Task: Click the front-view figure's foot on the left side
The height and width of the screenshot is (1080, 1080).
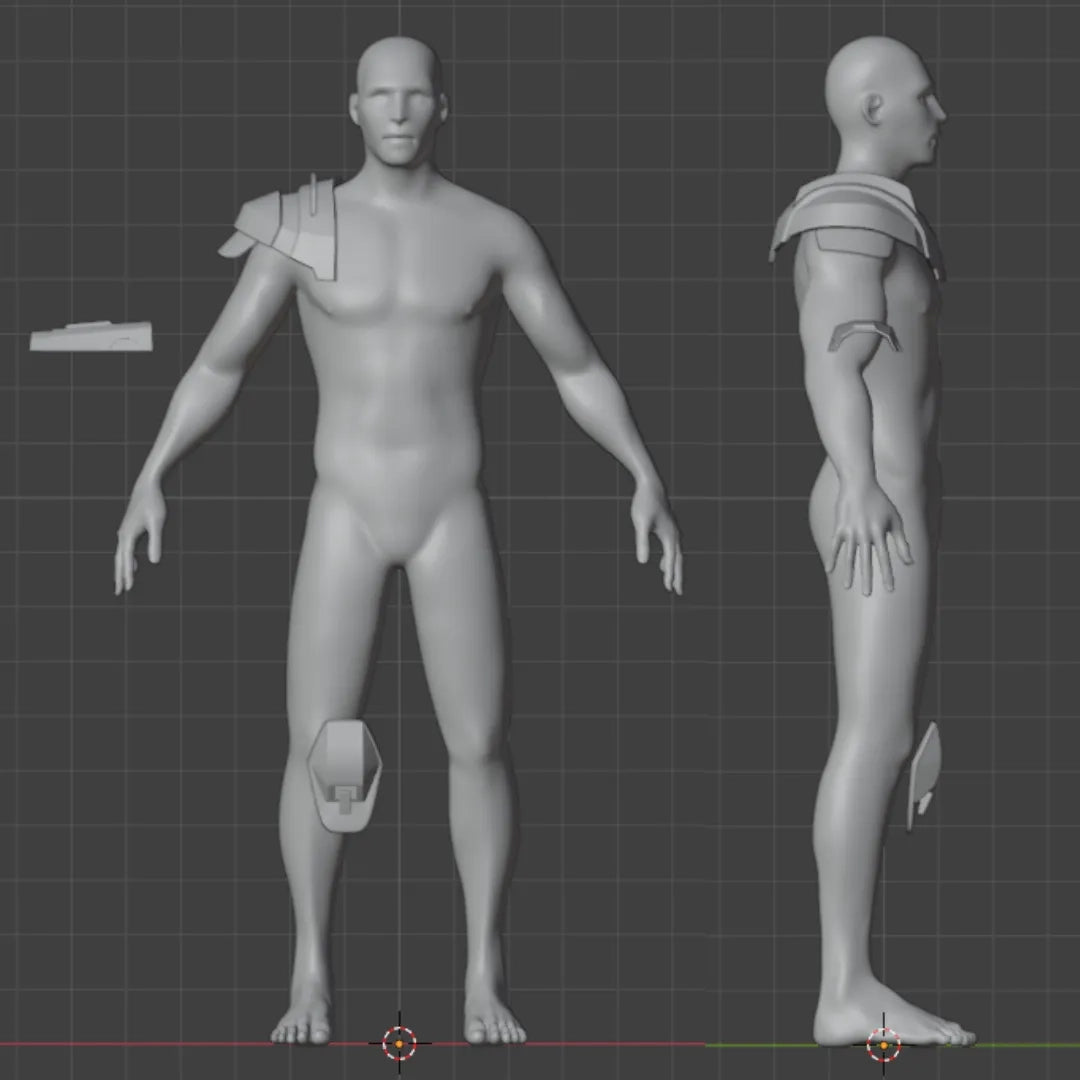Action: [x=302, y=1020]
